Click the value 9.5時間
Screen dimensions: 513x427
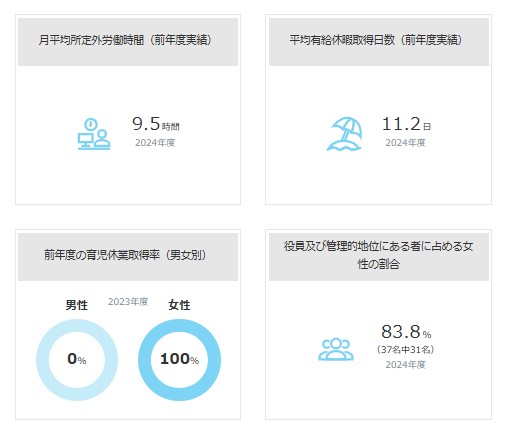click(156, 124)
